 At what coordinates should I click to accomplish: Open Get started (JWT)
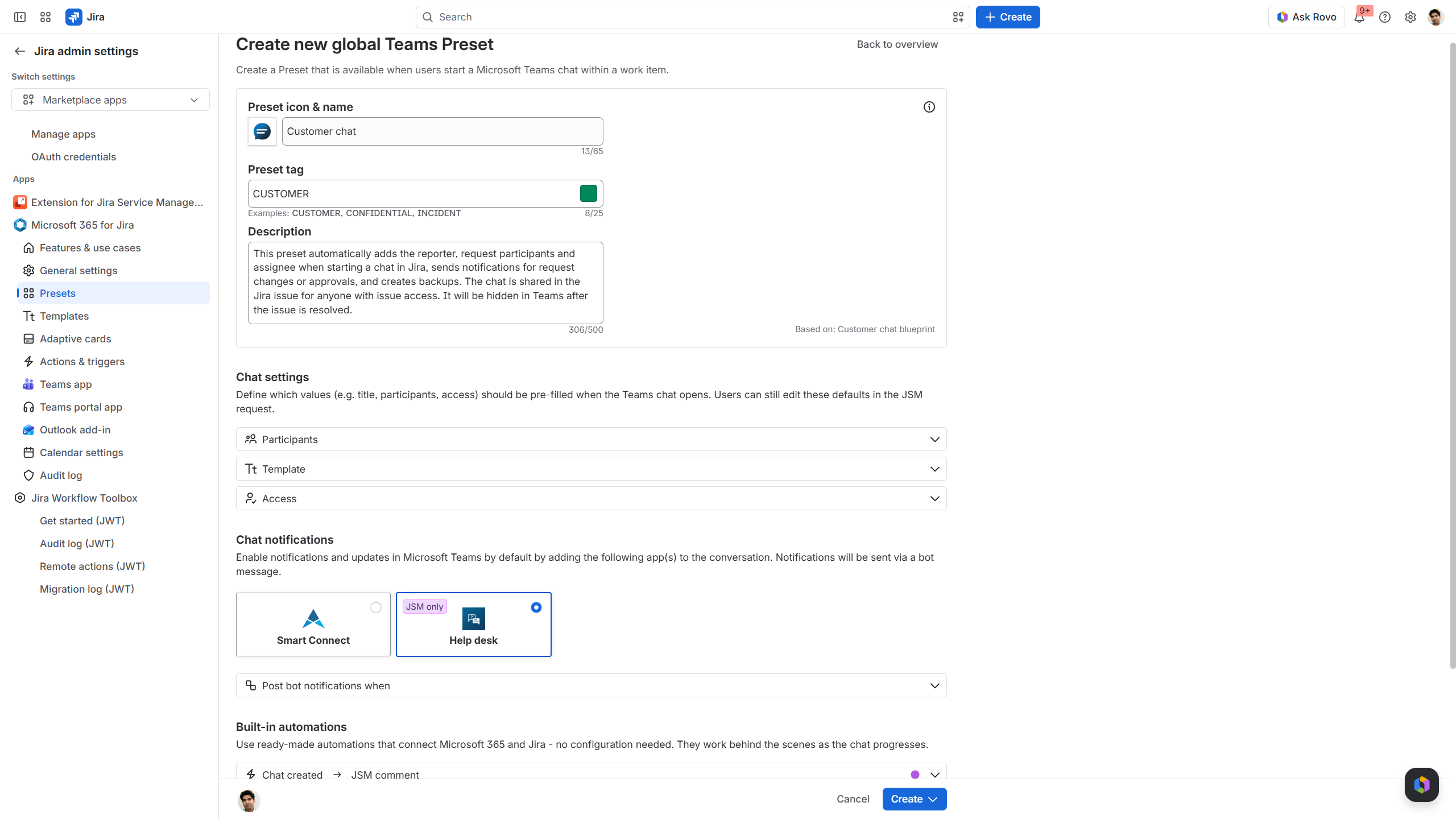pos(82,520)
